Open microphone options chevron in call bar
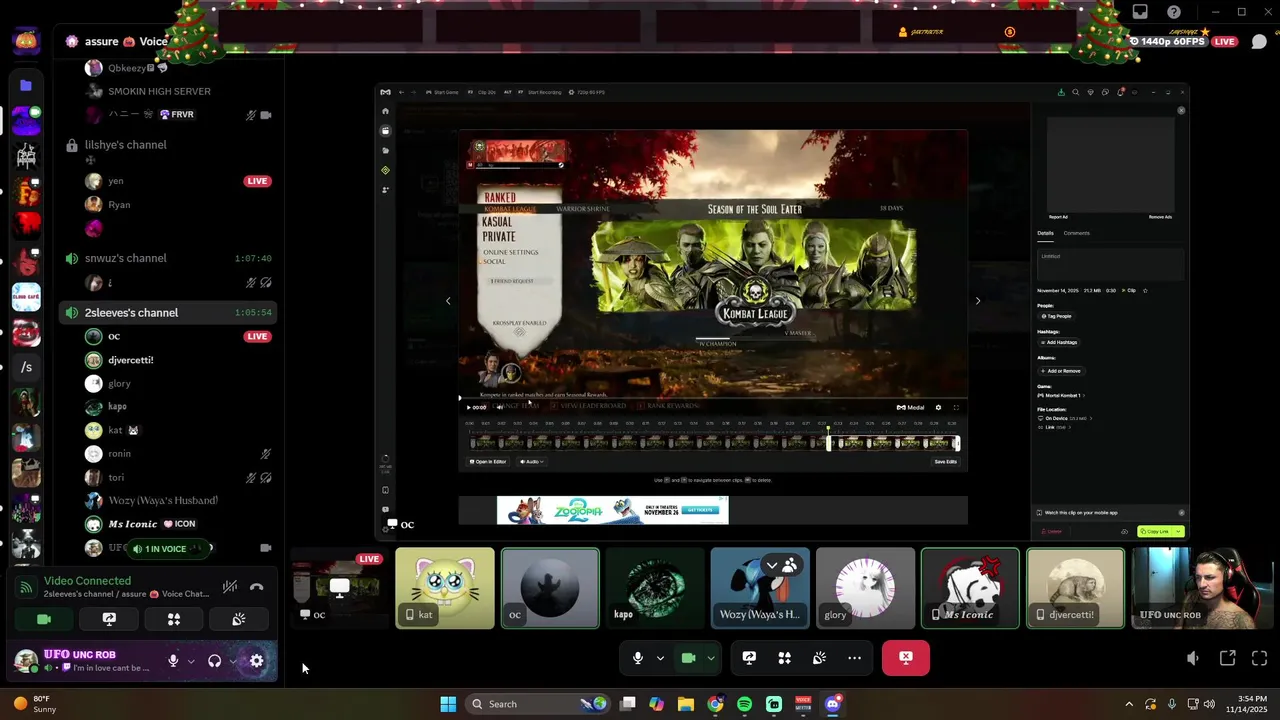The image size is (1280, 720). [660, 658]
